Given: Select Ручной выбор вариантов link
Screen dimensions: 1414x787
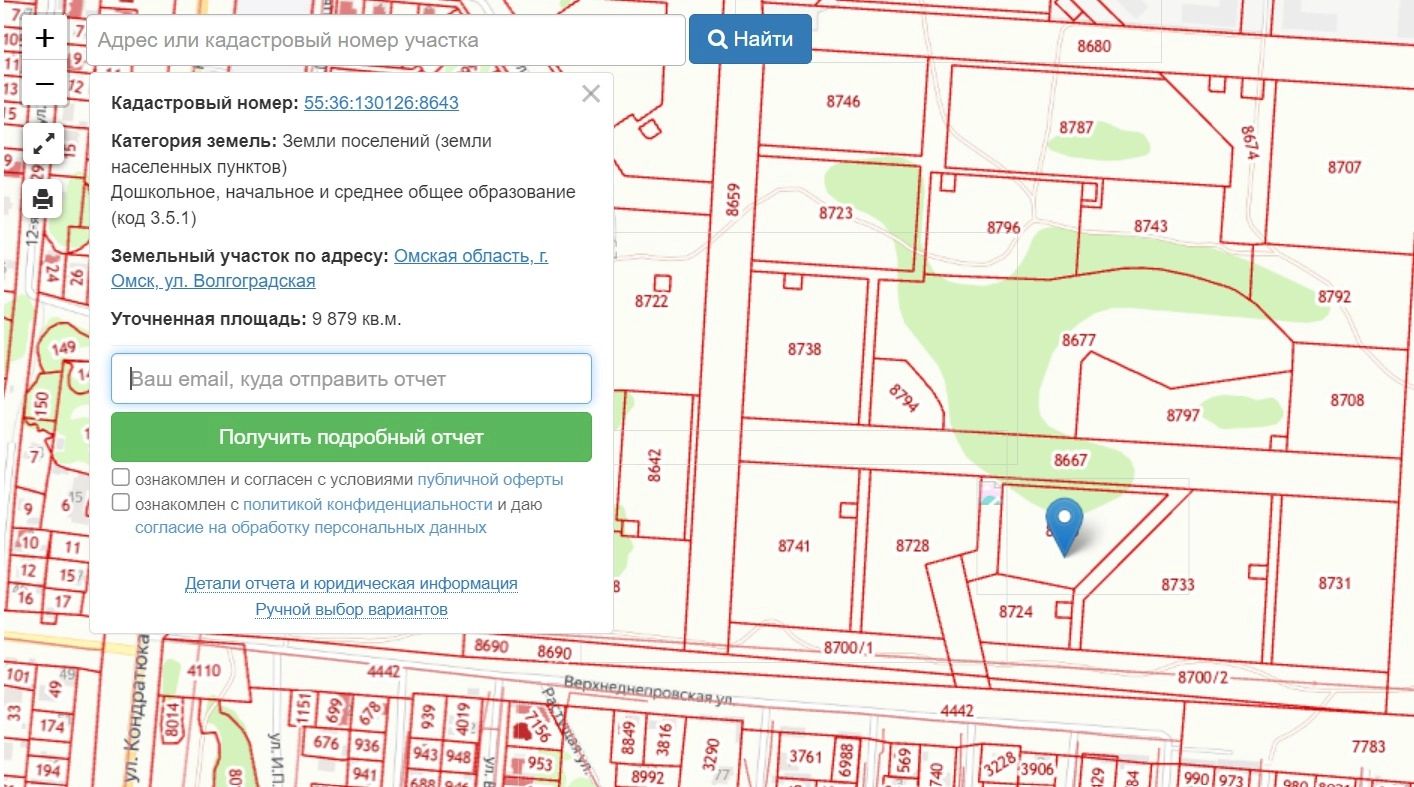Looking at the screenshot, I should coord(351,609).
